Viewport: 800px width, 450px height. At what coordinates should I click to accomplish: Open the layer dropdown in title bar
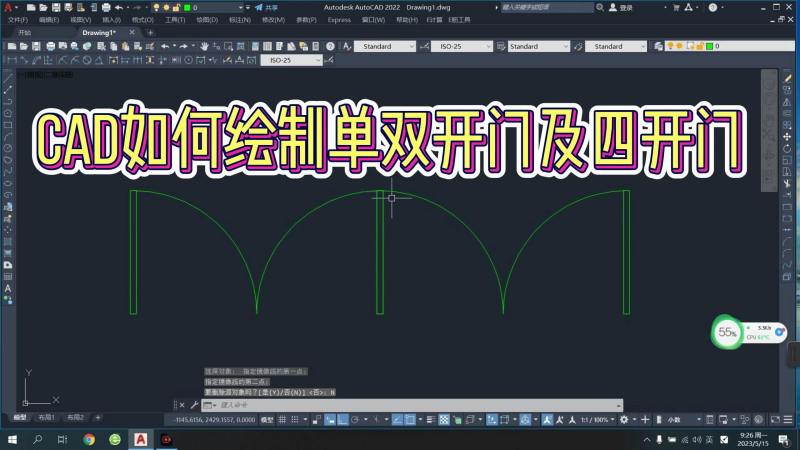tap(241, 8)
